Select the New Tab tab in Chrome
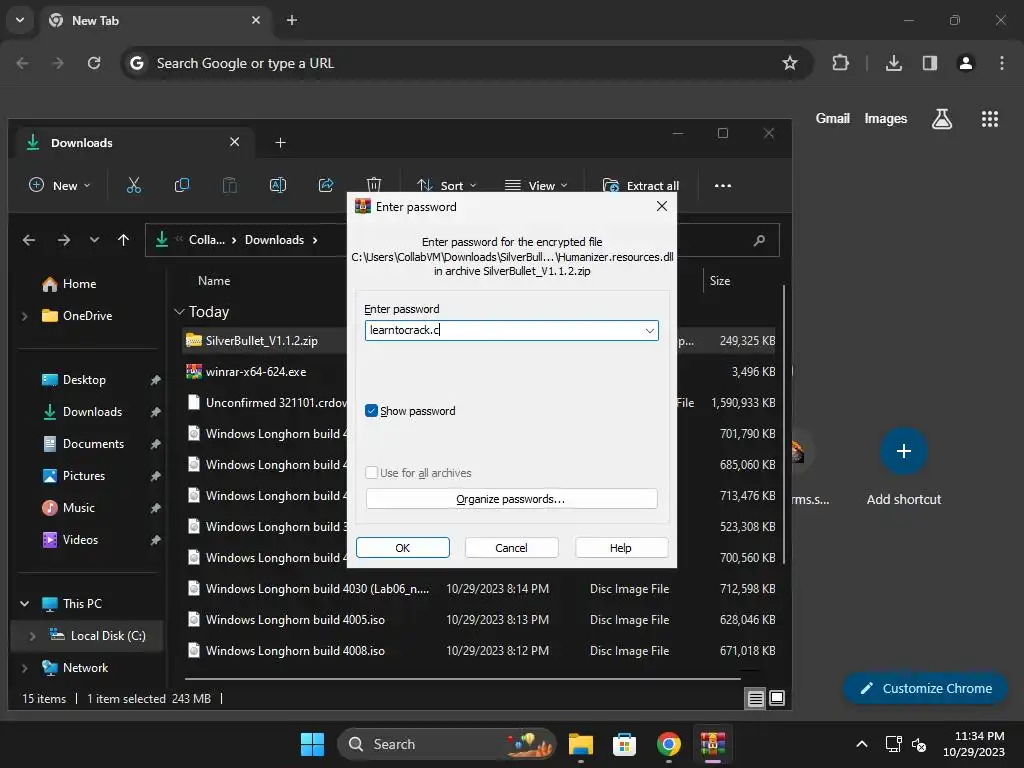 tap(155, 20)
